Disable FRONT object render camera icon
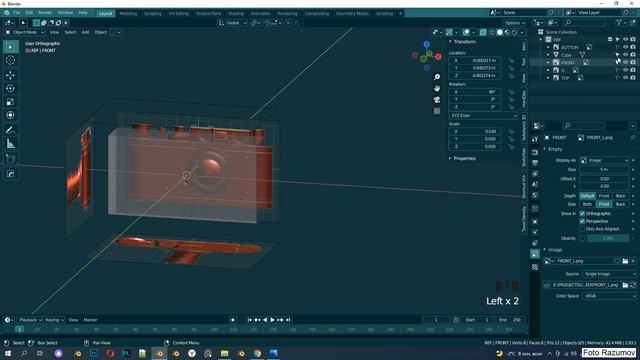 (633, 62)
